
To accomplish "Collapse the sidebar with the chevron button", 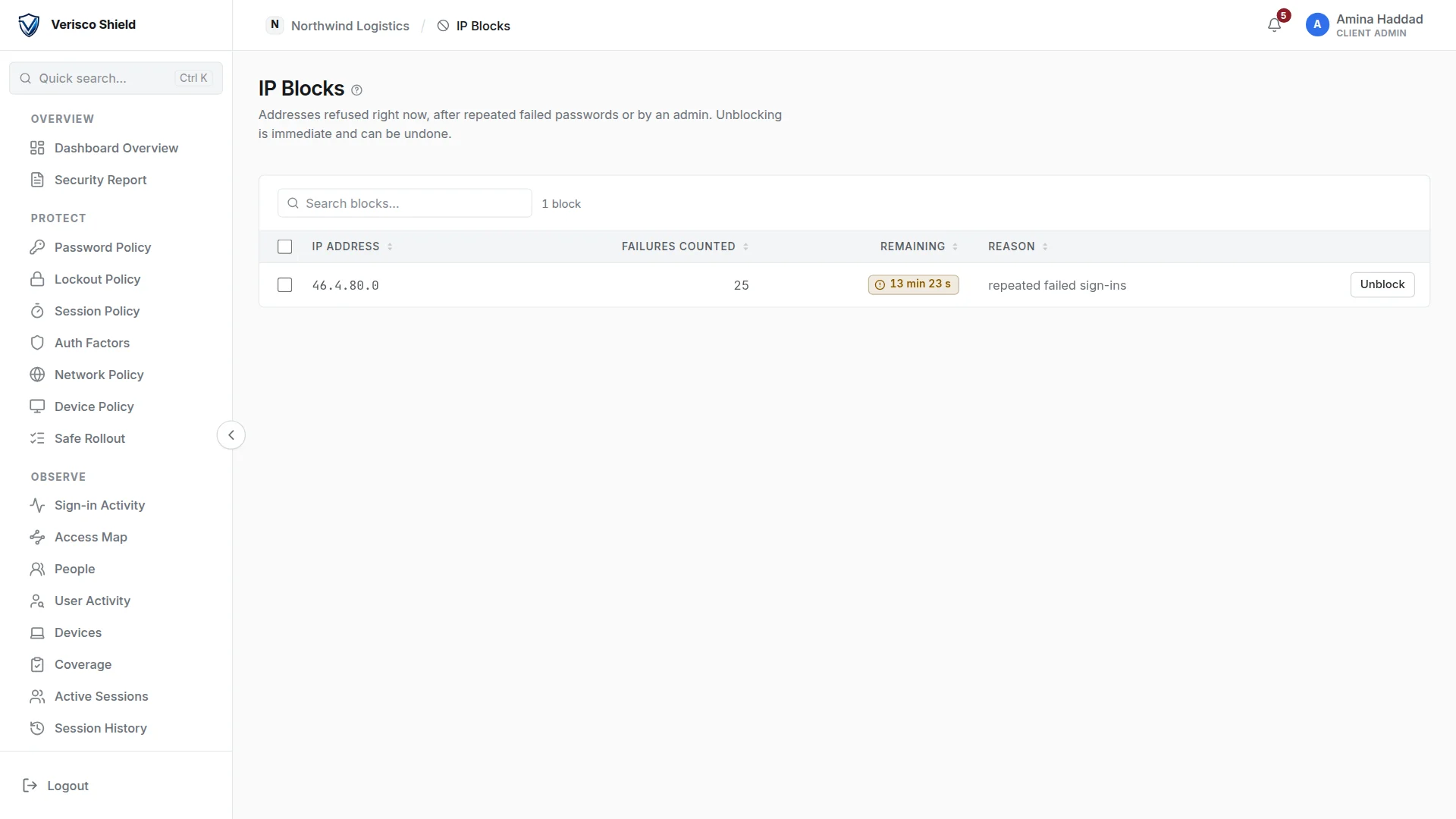I will coord(231,435).
